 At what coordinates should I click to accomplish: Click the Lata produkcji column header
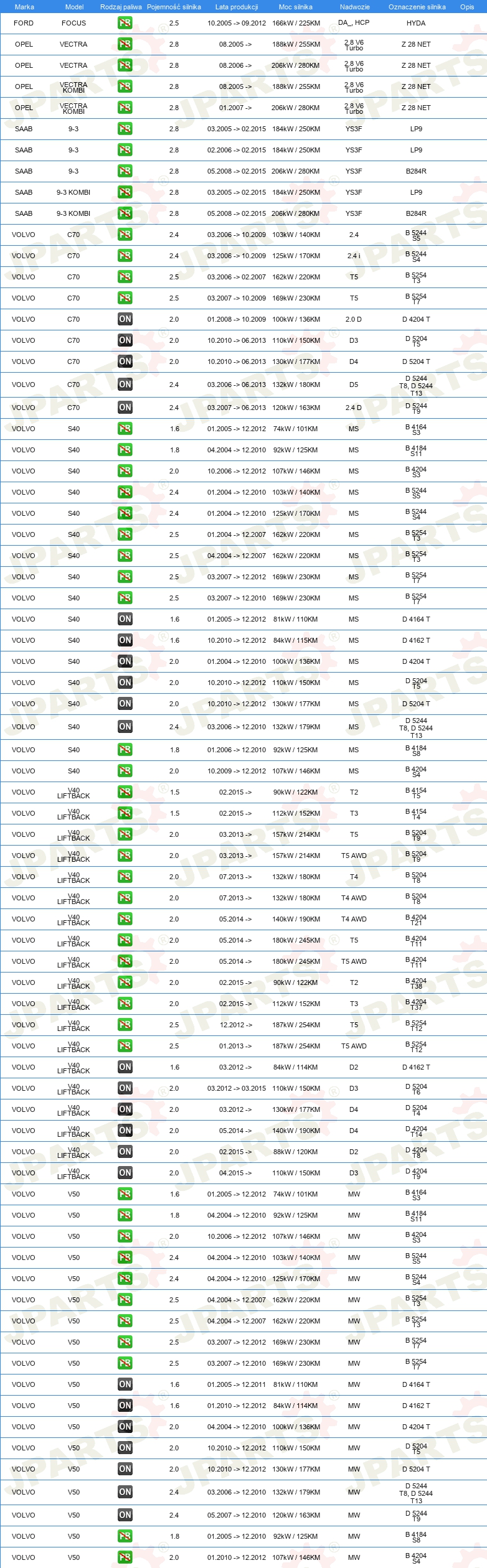coord(237,7)
